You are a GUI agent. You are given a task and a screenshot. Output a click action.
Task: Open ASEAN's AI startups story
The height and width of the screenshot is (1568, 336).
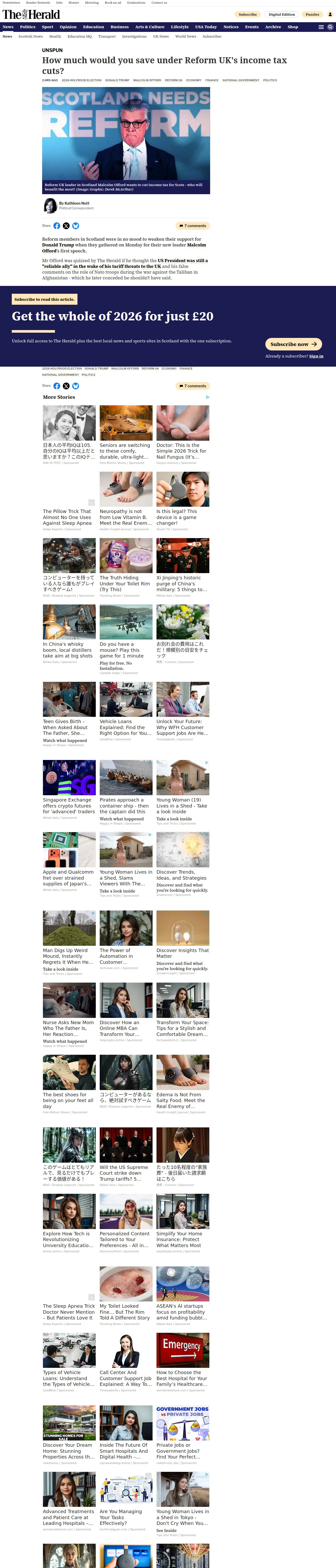pyautogui.click(x=183, y=1296)
